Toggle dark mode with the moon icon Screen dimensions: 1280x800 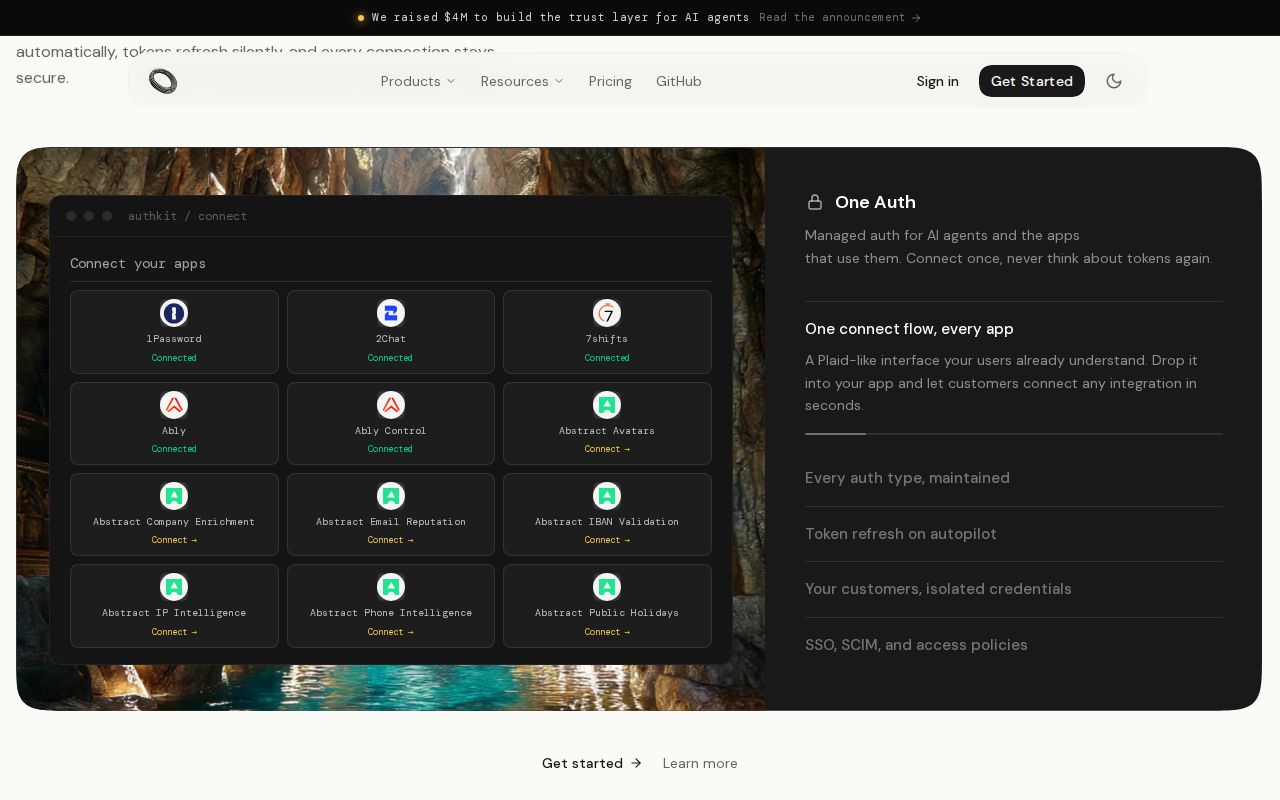click(1114, 81)
